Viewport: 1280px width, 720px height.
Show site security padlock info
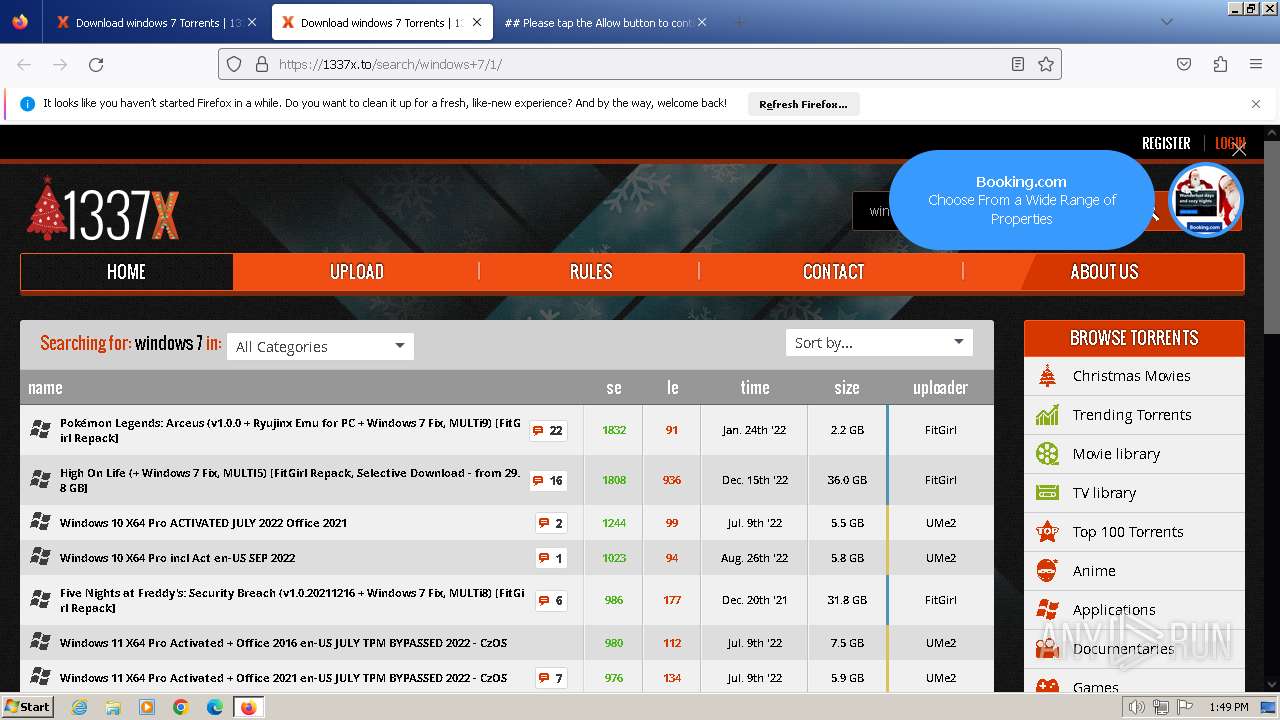coord(262,64)
